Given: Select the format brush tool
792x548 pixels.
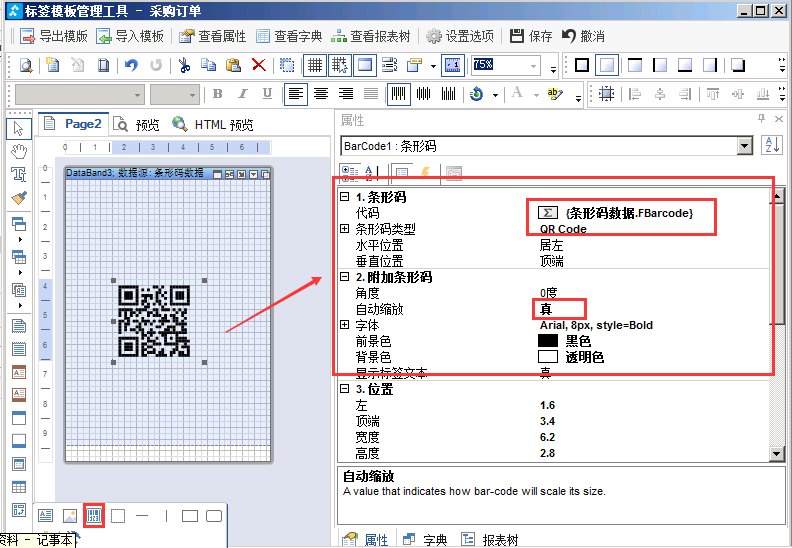Looking at the screenshot, I should tap(19, 198).
